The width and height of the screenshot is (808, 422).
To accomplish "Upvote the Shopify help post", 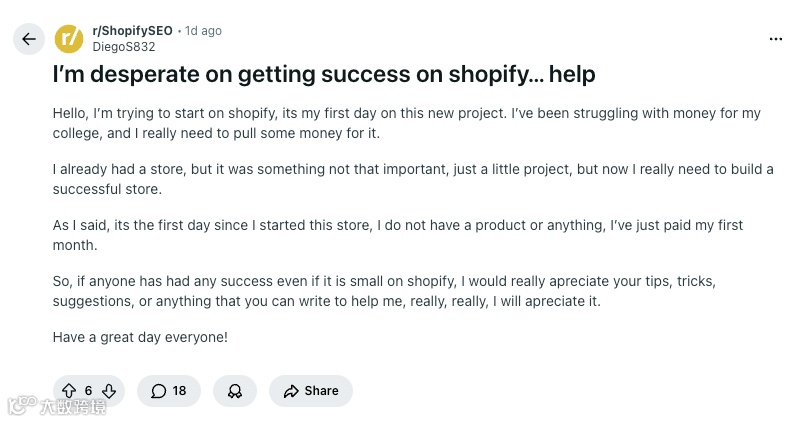I will 69,391.
